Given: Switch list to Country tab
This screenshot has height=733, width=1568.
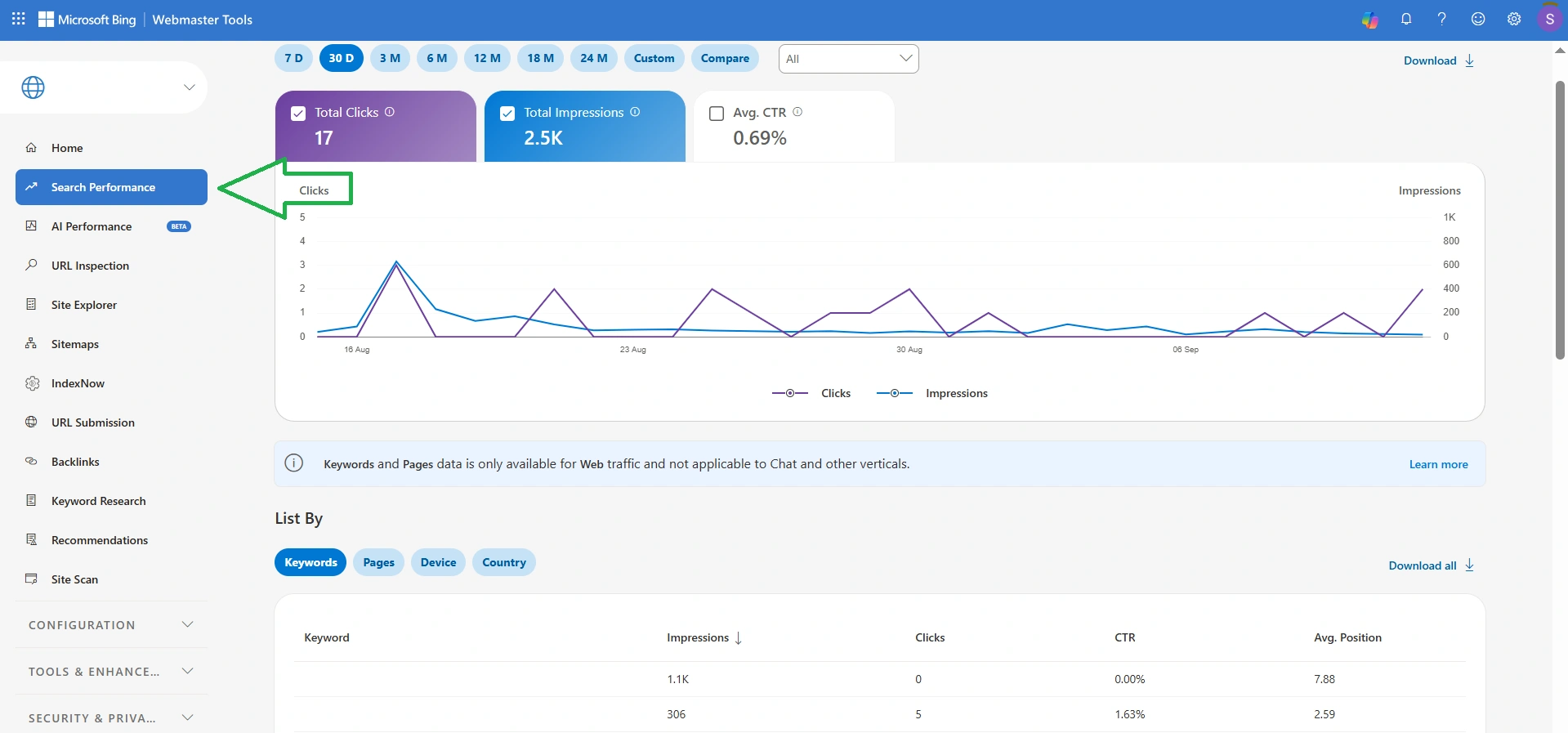Looking at the screenshot, I should tap(504, 562).
